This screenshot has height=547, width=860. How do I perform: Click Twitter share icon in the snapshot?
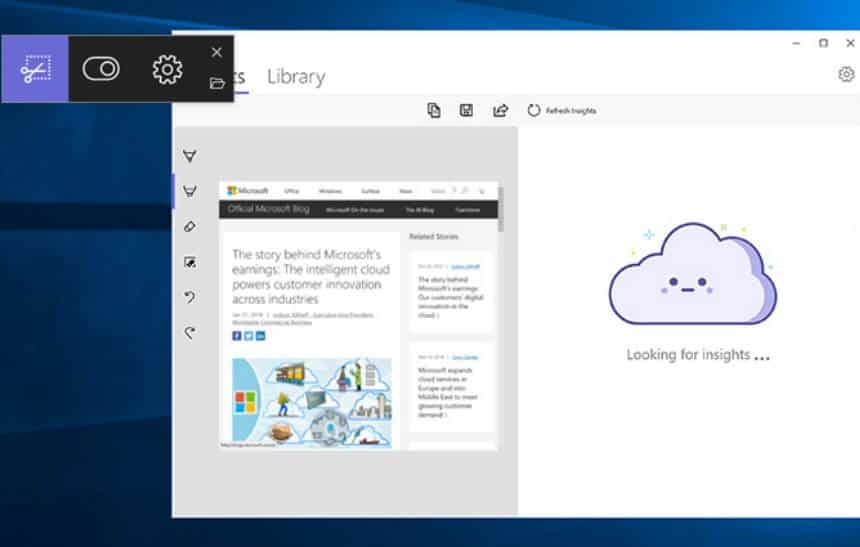(x=248, y=336)
